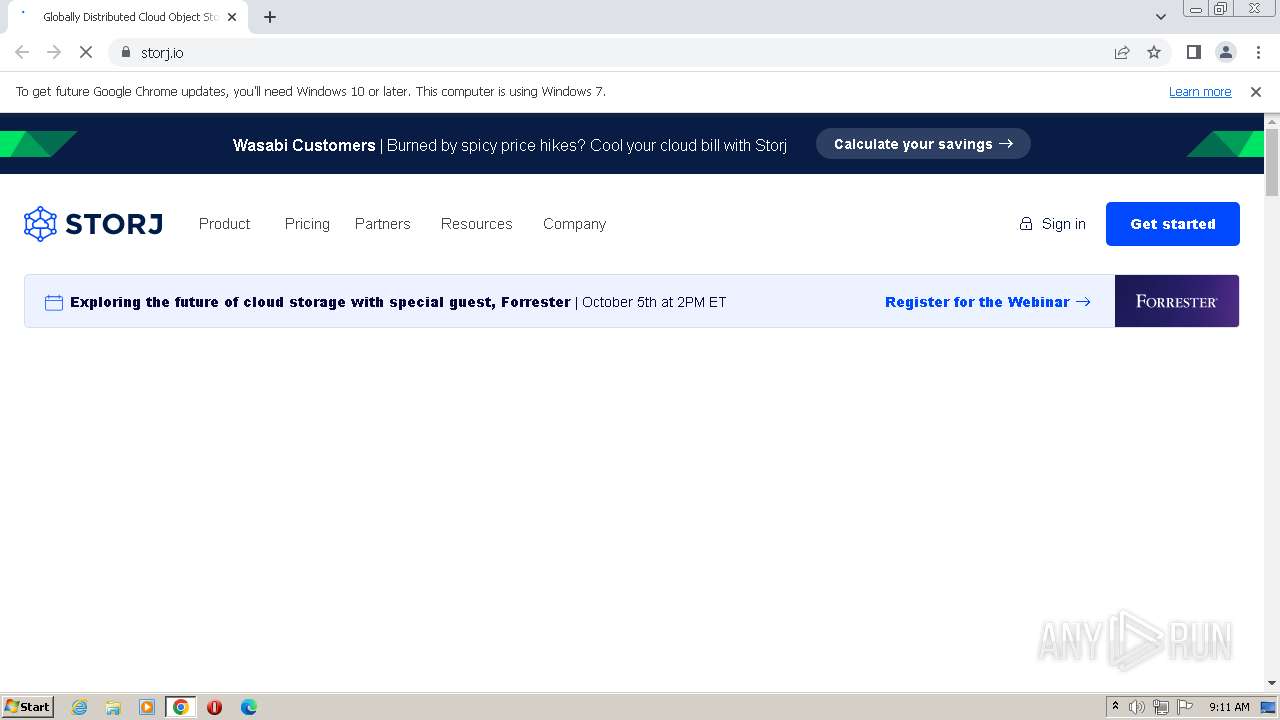Click Wasabi Customers banner text
Viewport: 1280px width, 720px height.
point(304,145)
